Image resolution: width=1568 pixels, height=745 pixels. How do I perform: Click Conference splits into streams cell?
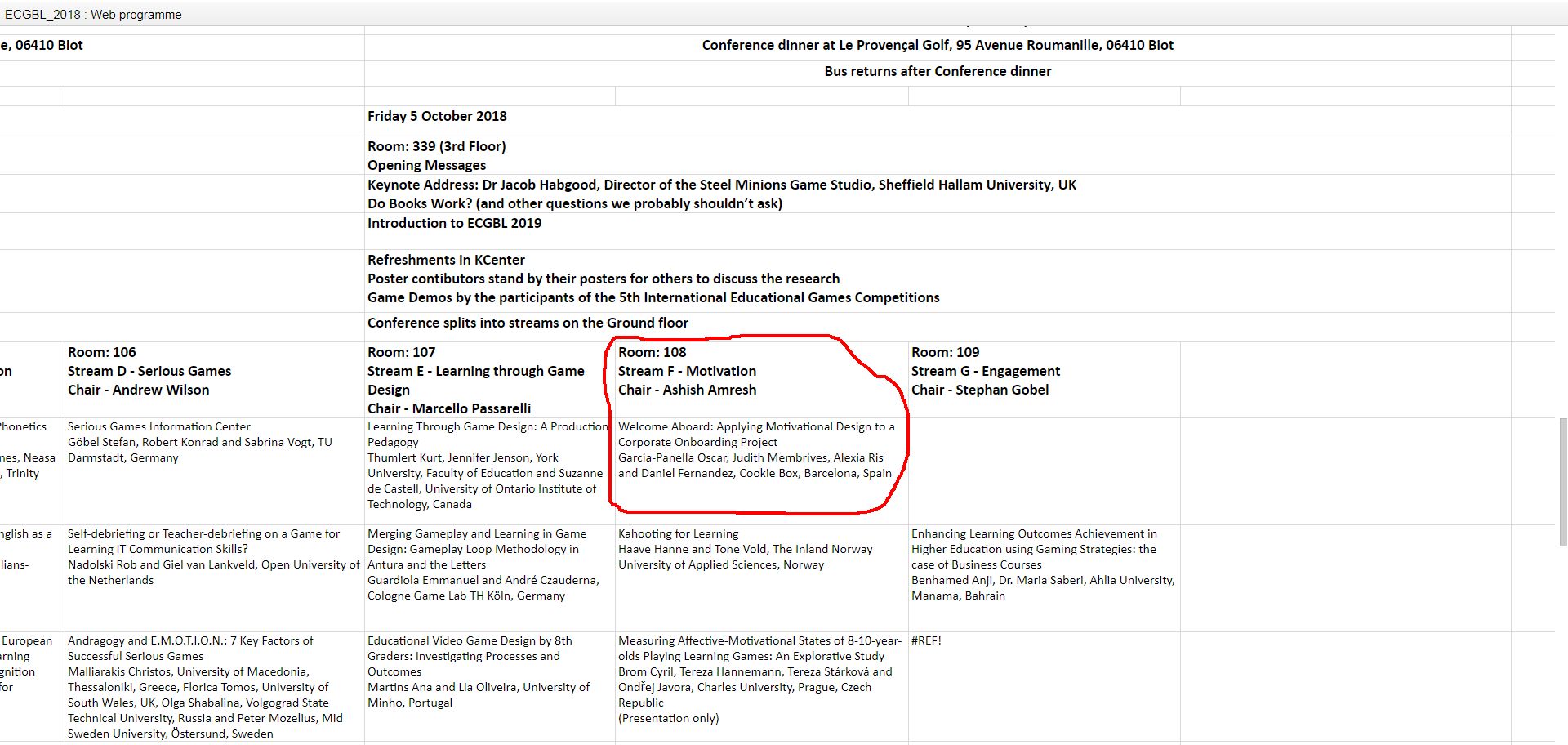(528, 323)
